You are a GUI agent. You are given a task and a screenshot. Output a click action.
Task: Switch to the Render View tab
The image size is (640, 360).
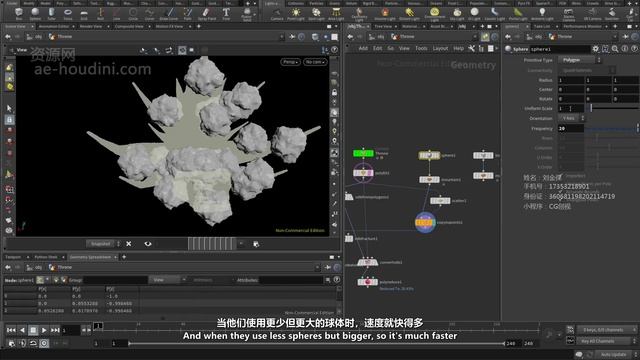(x=91, y=27)
